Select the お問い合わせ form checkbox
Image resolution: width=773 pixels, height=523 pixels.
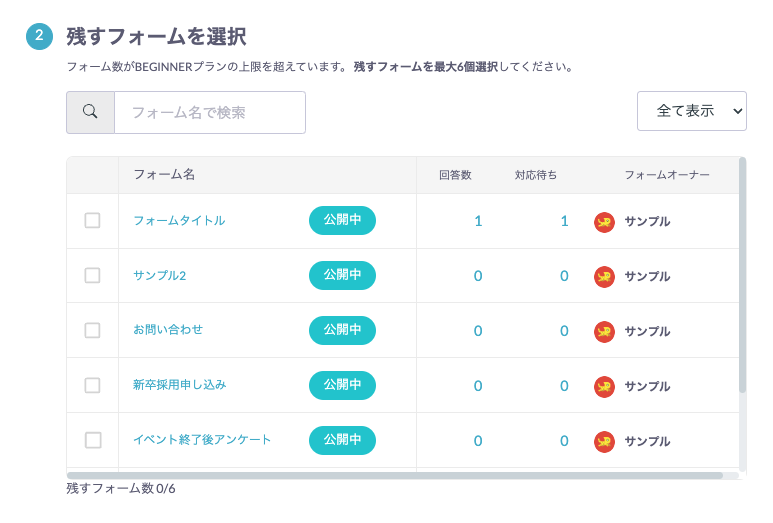click(x=92, y=330)
